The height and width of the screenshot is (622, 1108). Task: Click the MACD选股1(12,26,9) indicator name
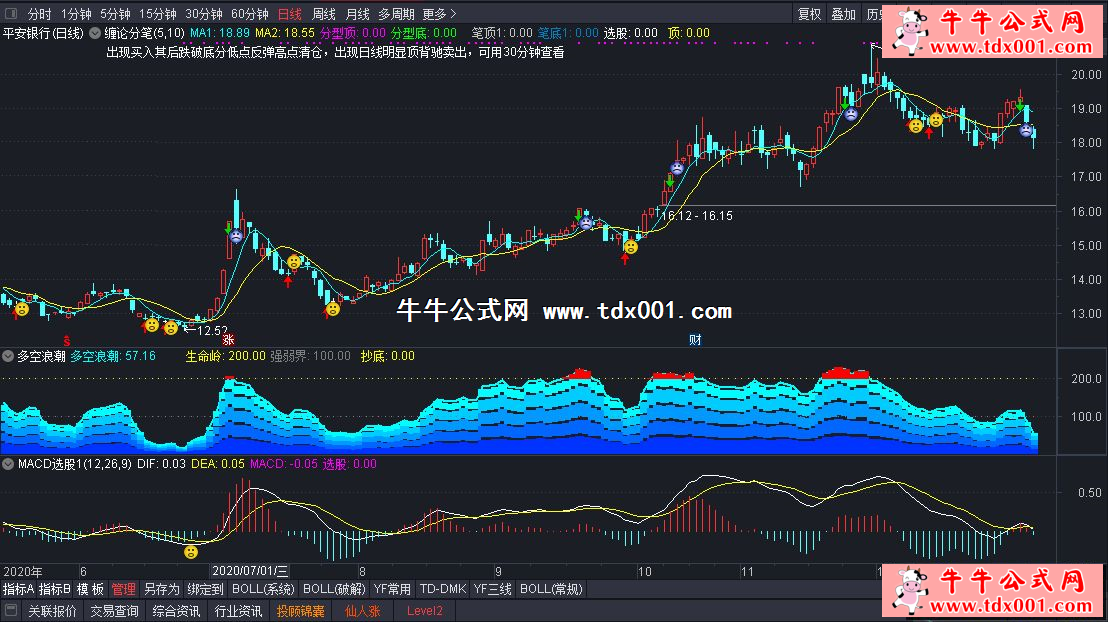coord(75,464)
